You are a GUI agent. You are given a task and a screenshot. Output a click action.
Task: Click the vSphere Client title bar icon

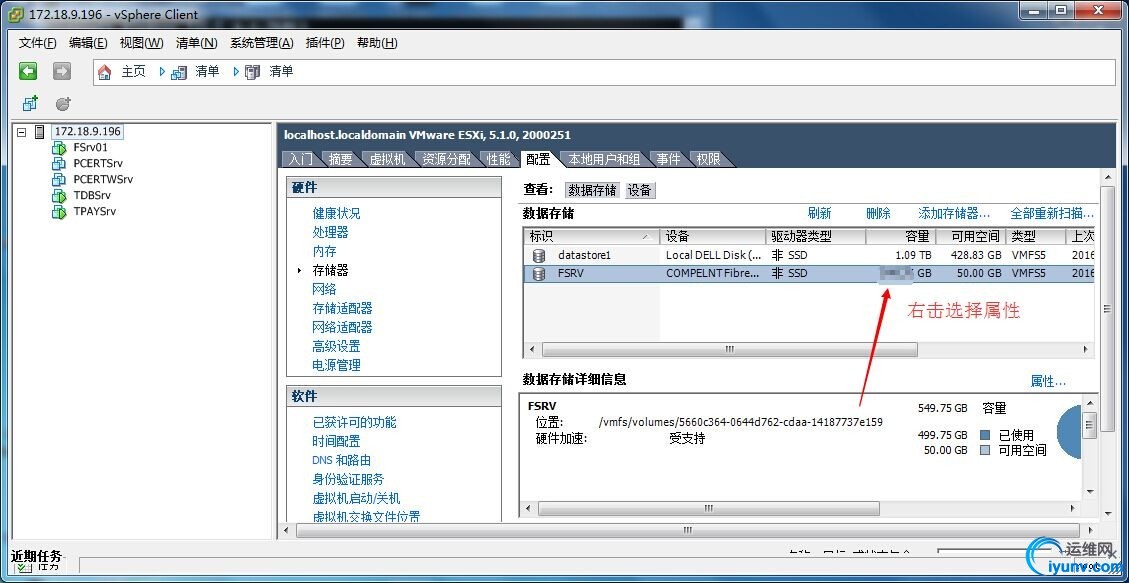tap(15, 14)
